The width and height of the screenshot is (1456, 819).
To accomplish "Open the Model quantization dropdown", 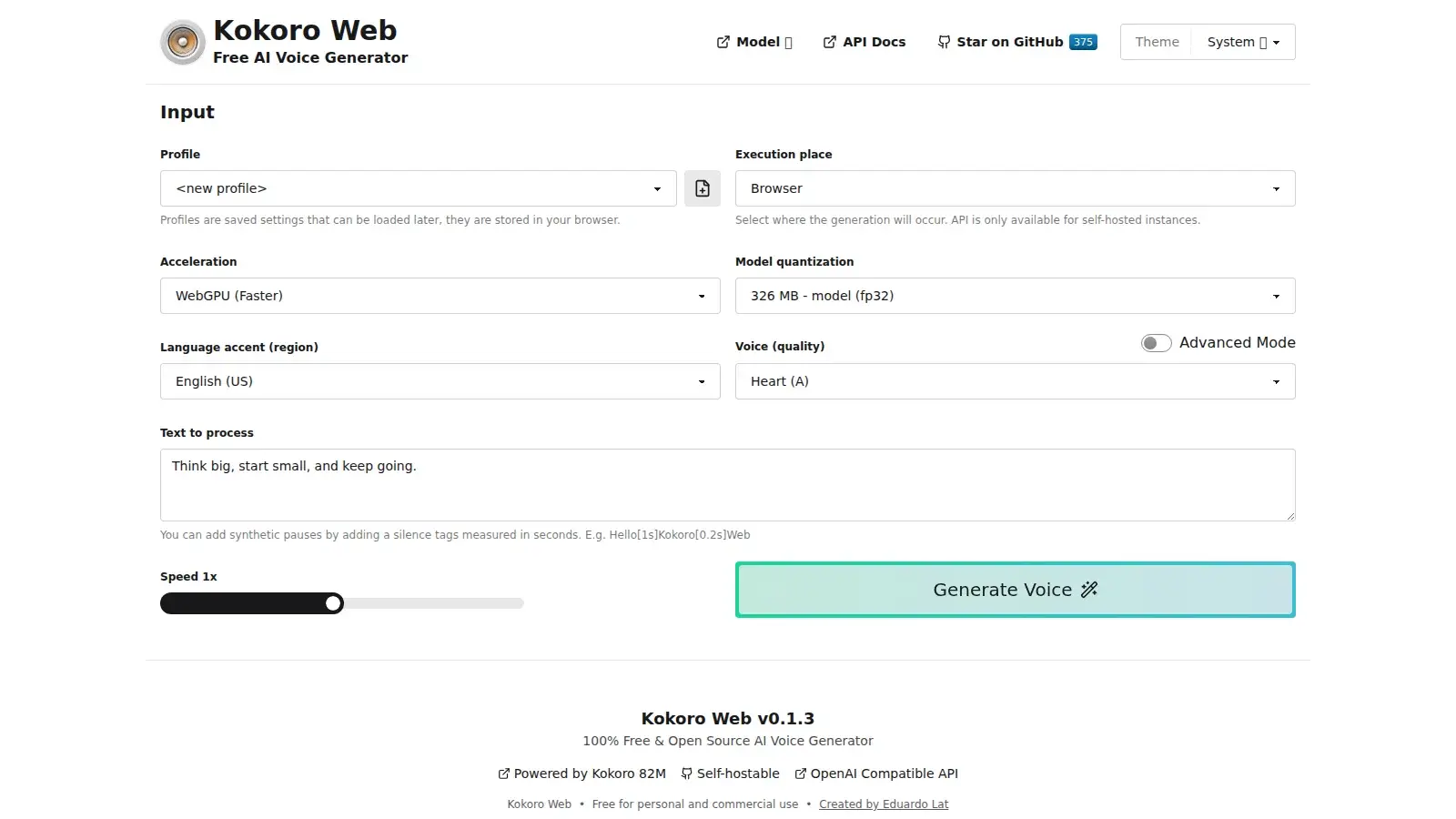I will [1015, 296].
